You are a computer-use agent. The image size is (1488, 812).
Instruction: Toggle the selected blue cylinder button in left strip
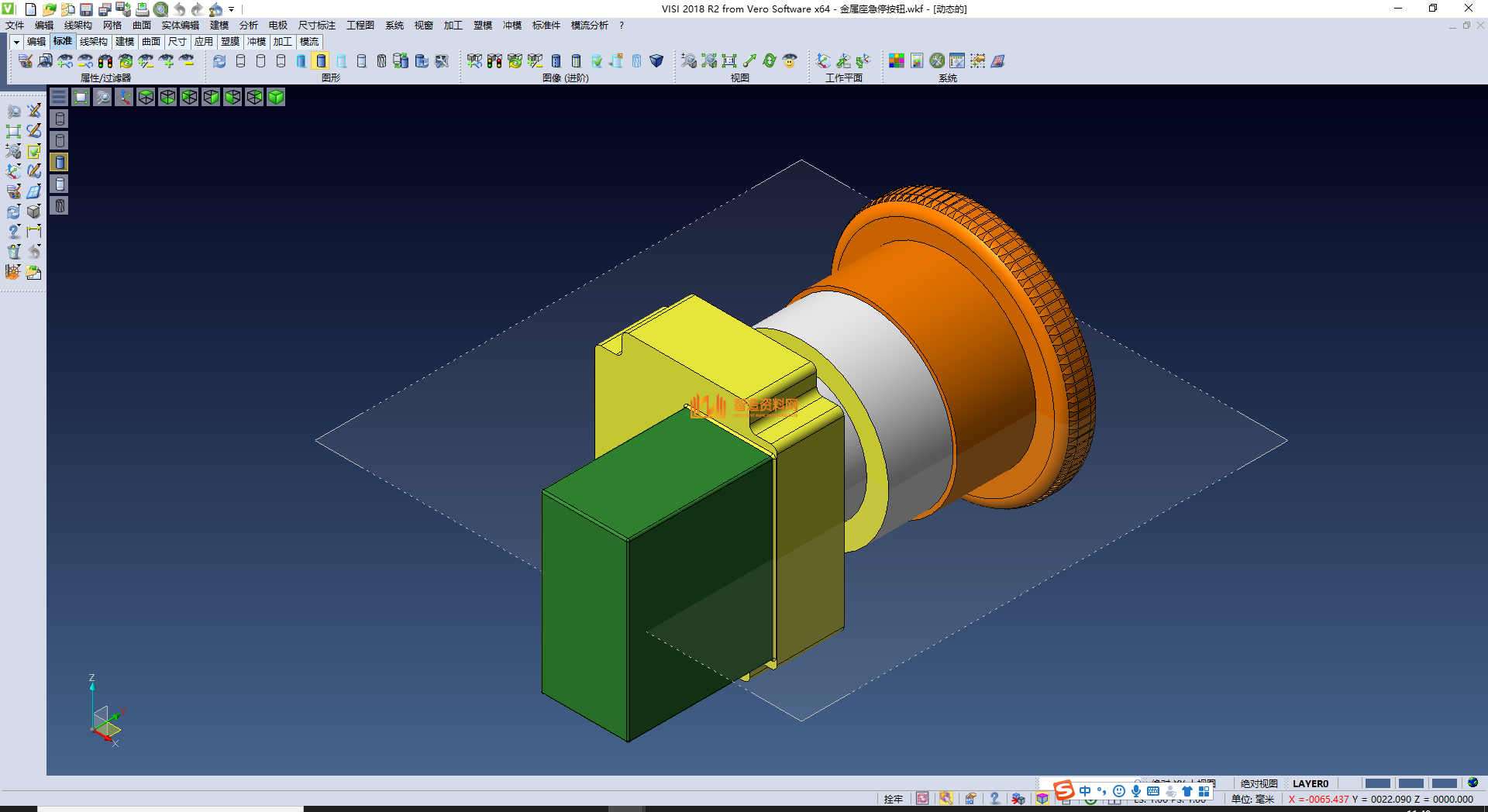click(60, 162)
